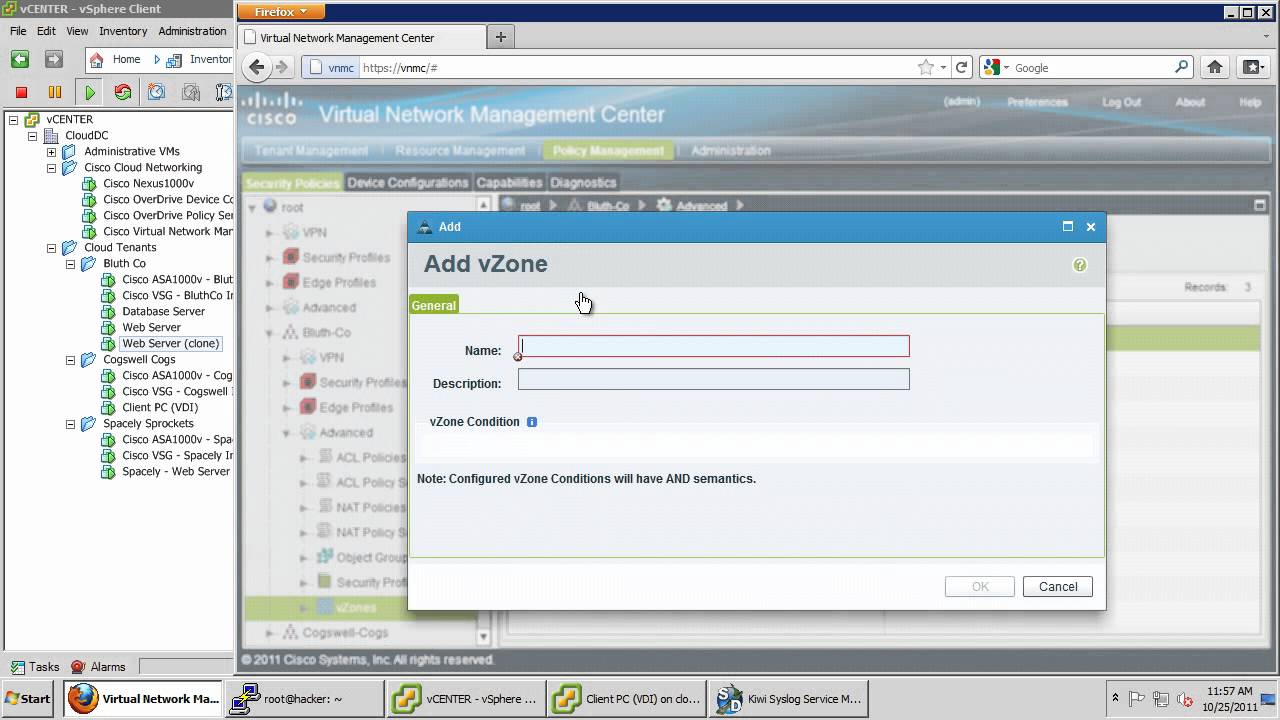Collapse Bluth Co folder

tap(71, 264)
